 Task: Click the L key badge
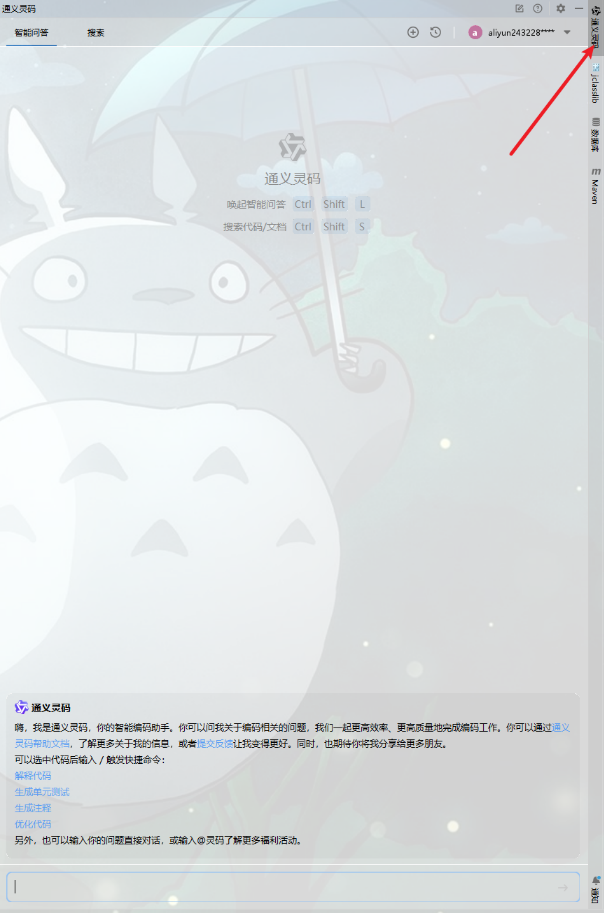(x=362, y=204)
